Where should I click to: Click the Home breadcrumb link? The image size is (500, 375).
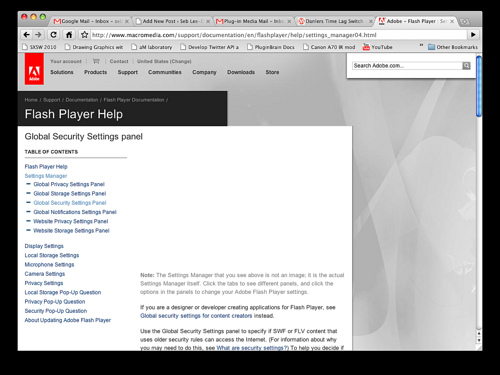pyautogui.click(x=31, y=100)
